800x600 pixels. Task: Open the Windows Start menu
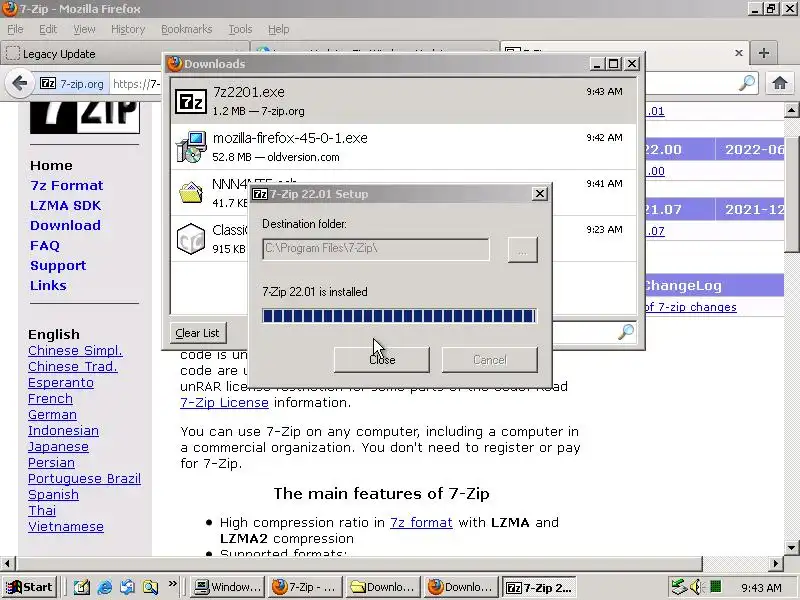click(30, 587)
